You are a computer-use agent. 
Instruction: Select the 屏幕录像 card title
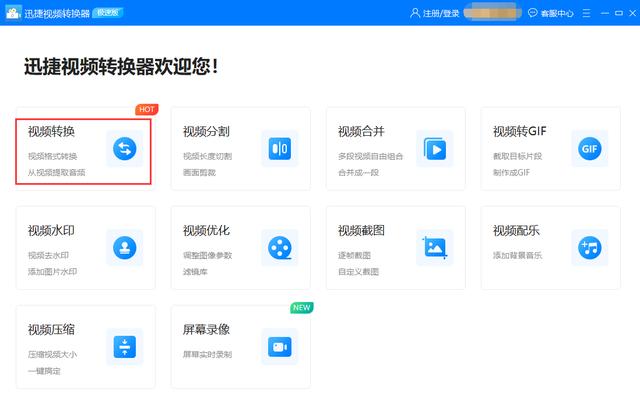click(x=207, y=330)
